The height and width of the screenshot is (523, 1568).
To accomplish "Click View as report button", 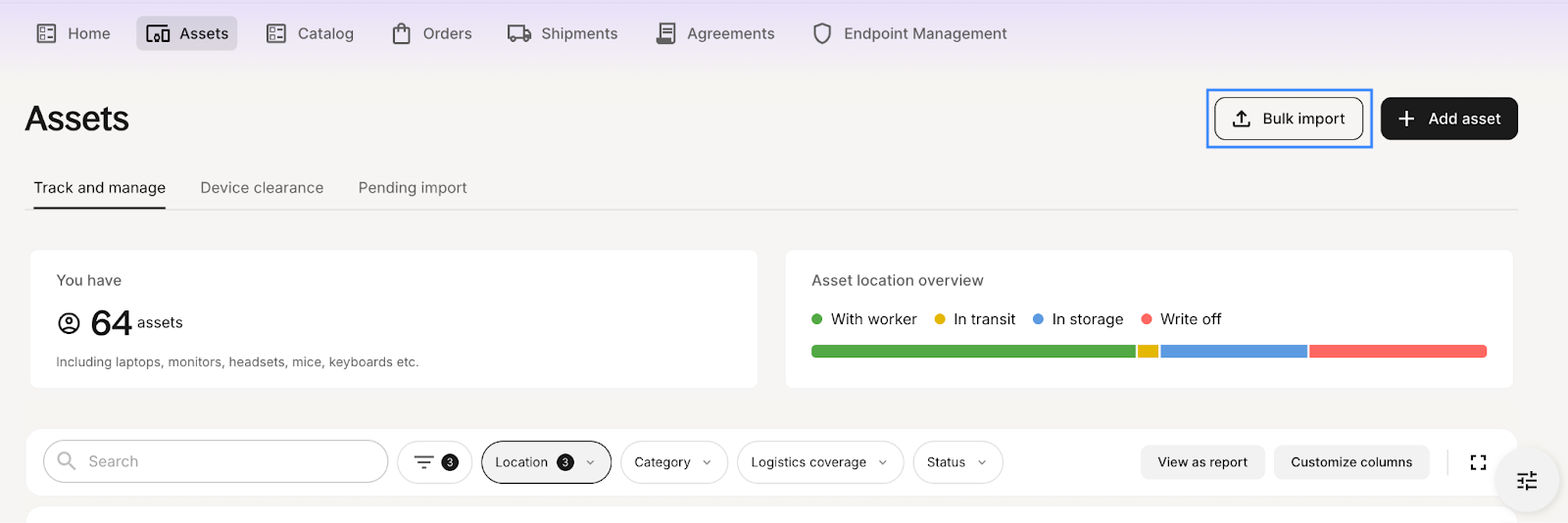I will tap(1202, 462).
